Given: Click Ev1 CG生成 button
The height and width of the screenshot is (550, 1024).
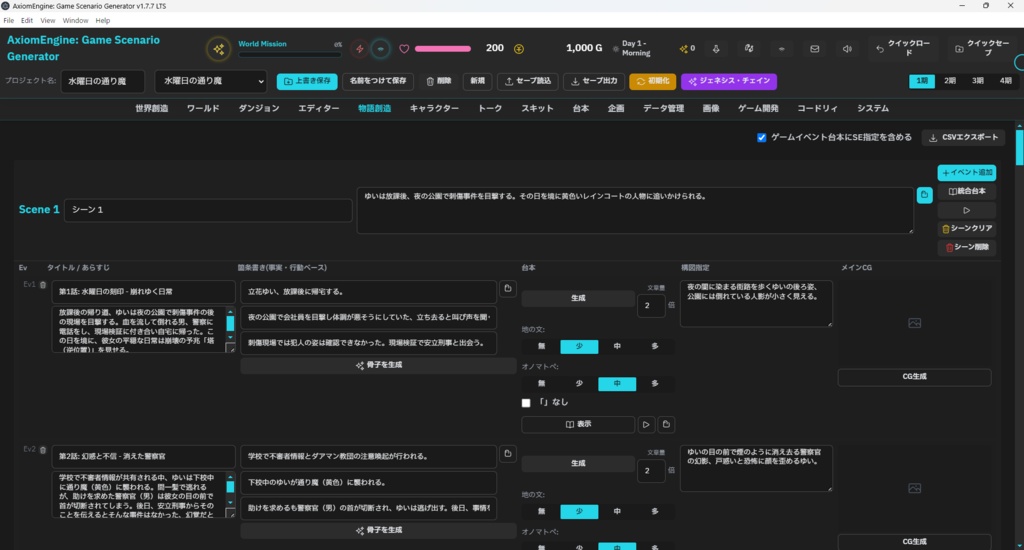Looking at the screenshot, I should coord(914,377).
